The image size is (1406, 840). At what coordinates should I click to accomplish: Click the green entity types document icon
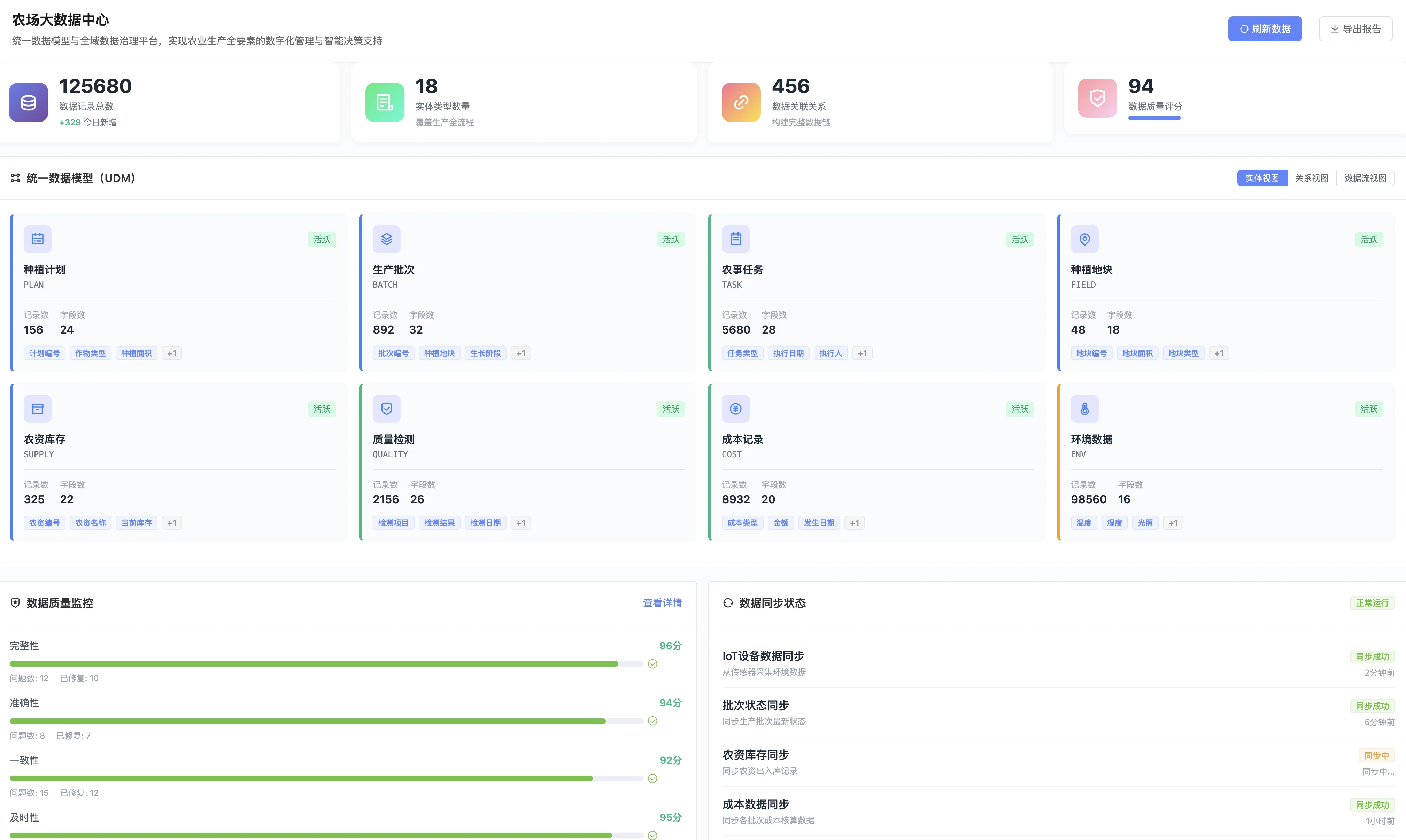(384, 102)
